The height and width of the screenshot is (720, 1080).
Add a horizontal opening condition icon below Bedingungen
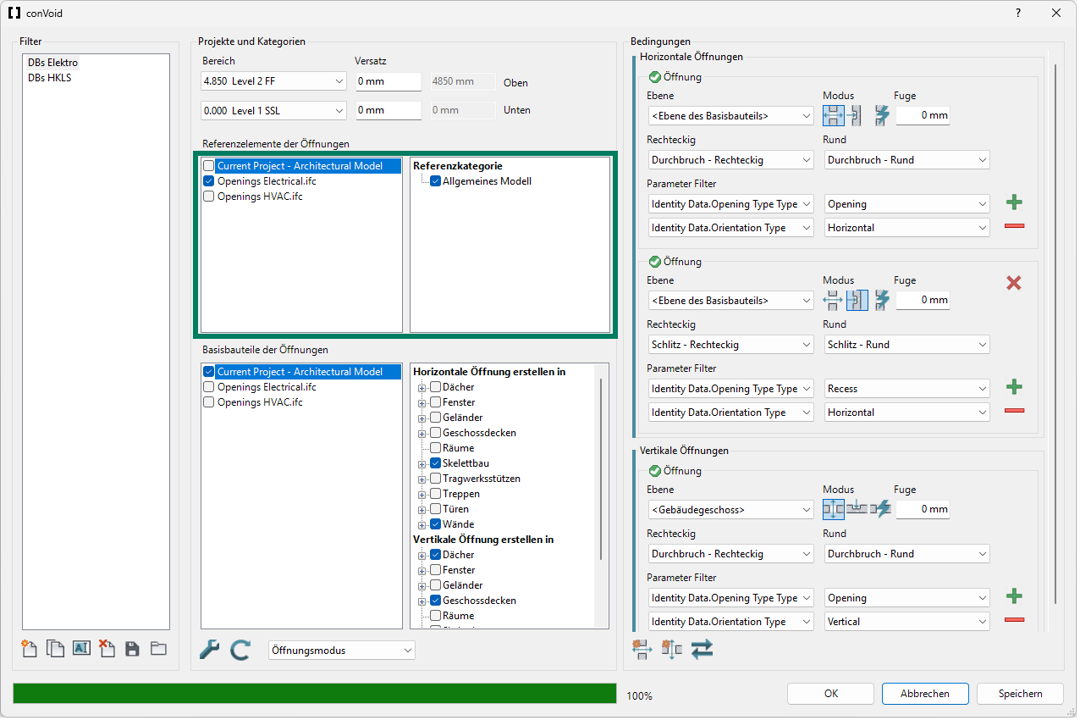(641, 649)
